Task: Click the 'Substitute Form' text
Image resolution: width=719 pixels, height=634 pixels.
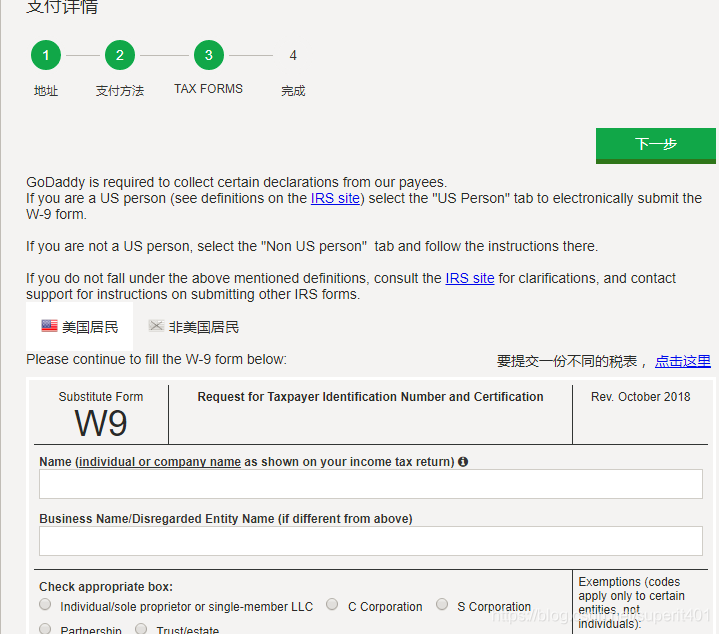Action: pyautogui.click(x=101, y=397)
